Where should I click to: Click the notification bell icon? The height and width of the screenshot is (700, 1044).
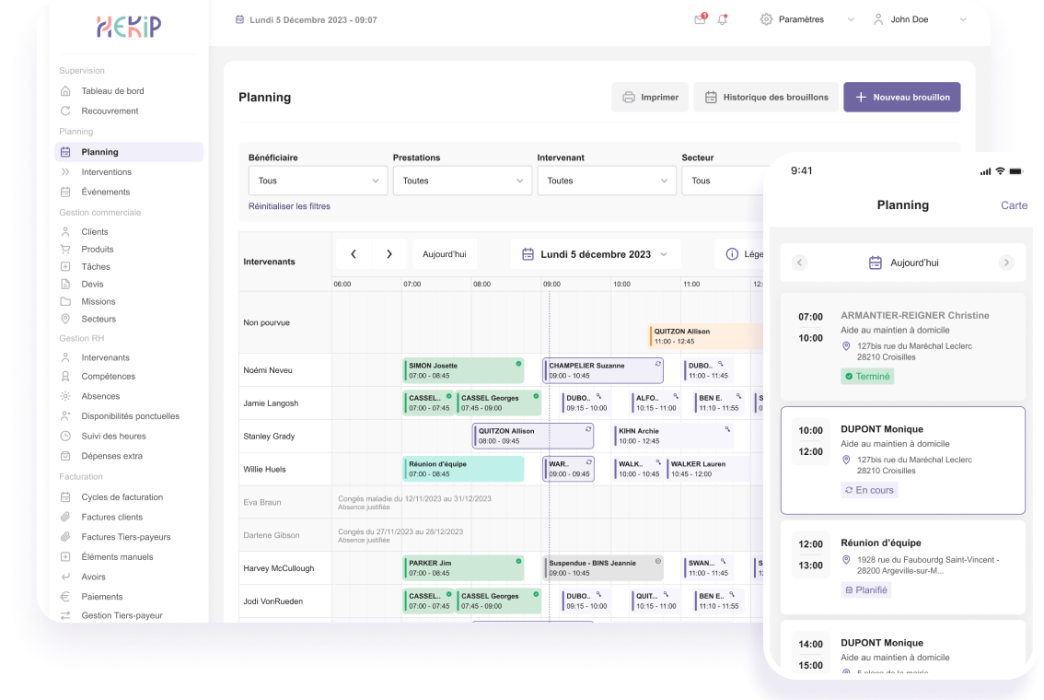click(723, 19)
